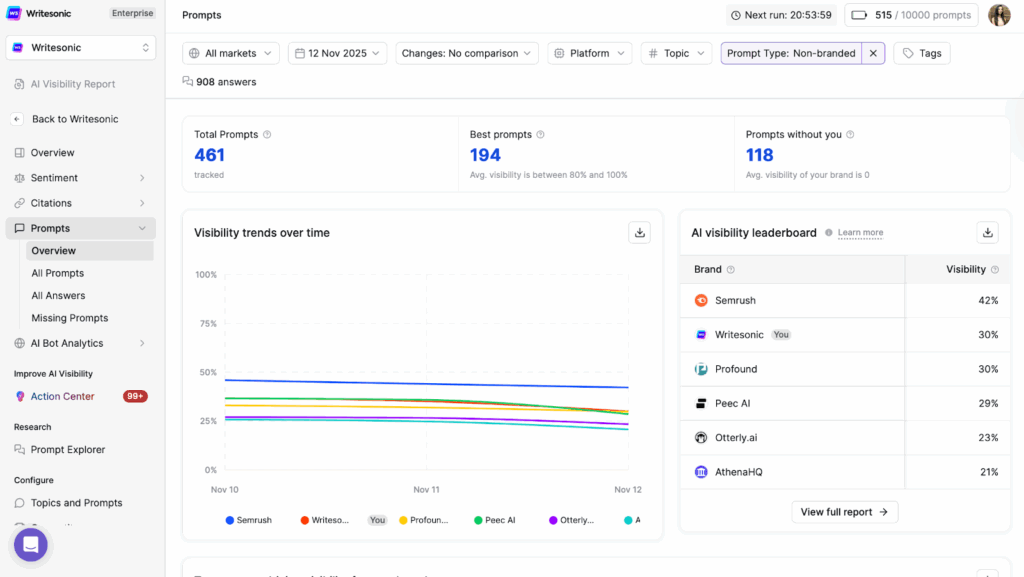Download the Visibility trends chart
This screenshot has height=577, width=1024.
pyautogui.click(x=639, y=232)
